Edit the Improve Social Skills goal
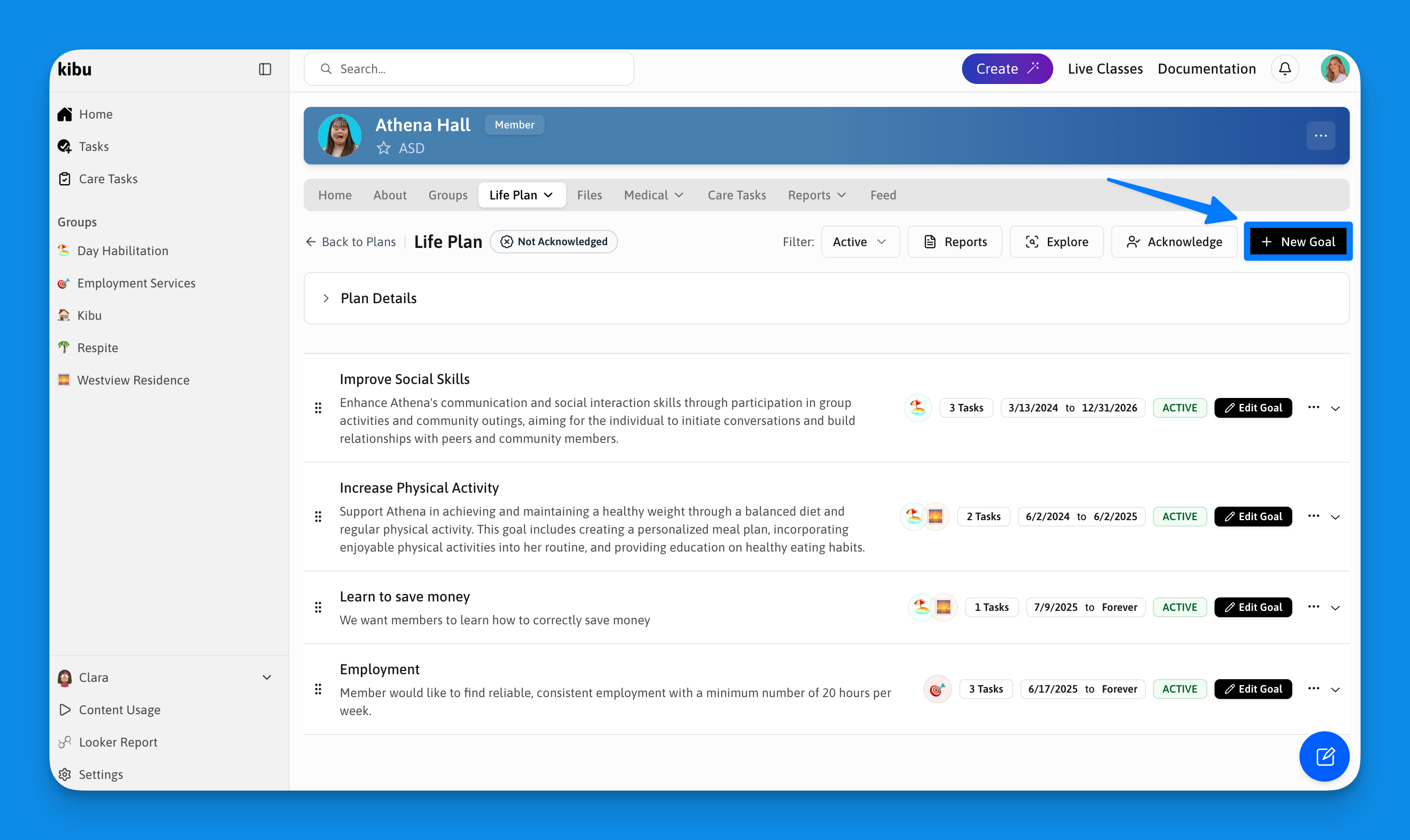Screen dimensions: 1410x840 click(1253, 407)
